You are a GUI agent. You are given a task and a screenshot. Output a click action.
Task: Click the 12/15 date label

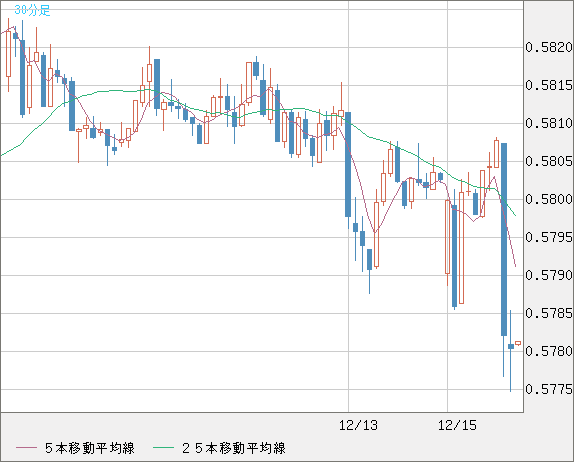[457, 425]
